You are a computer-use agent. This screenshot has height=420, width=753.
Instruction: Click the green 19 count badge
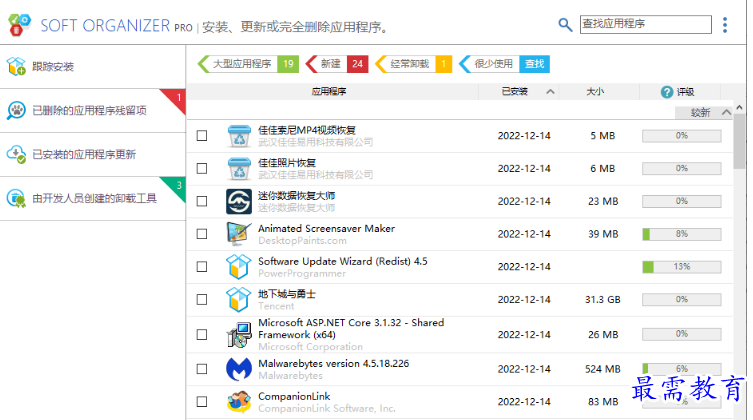pos(288,64)
